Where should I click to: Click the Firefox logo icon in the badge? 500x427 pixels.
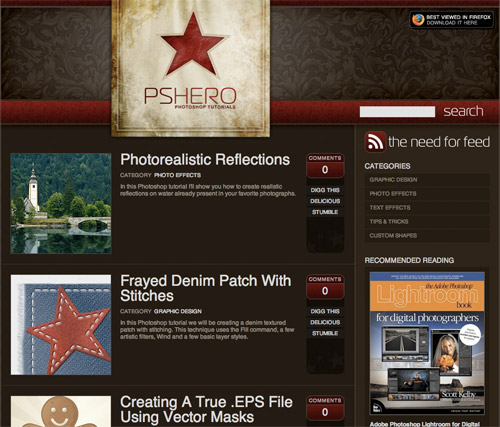tap(418, 20)
